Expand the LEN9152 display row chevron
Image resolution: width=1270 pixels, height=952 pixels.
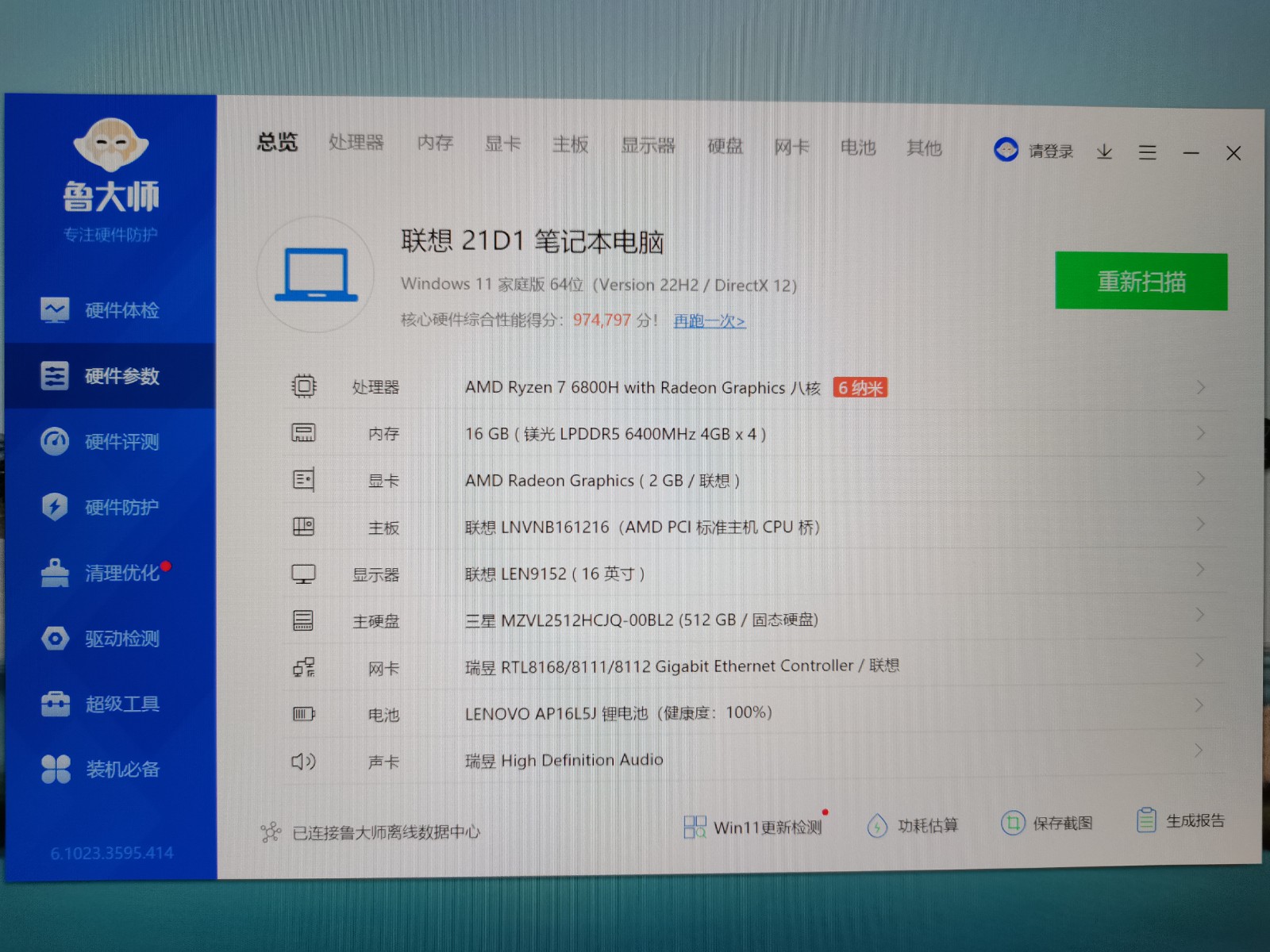click(x=1200, y=569)
